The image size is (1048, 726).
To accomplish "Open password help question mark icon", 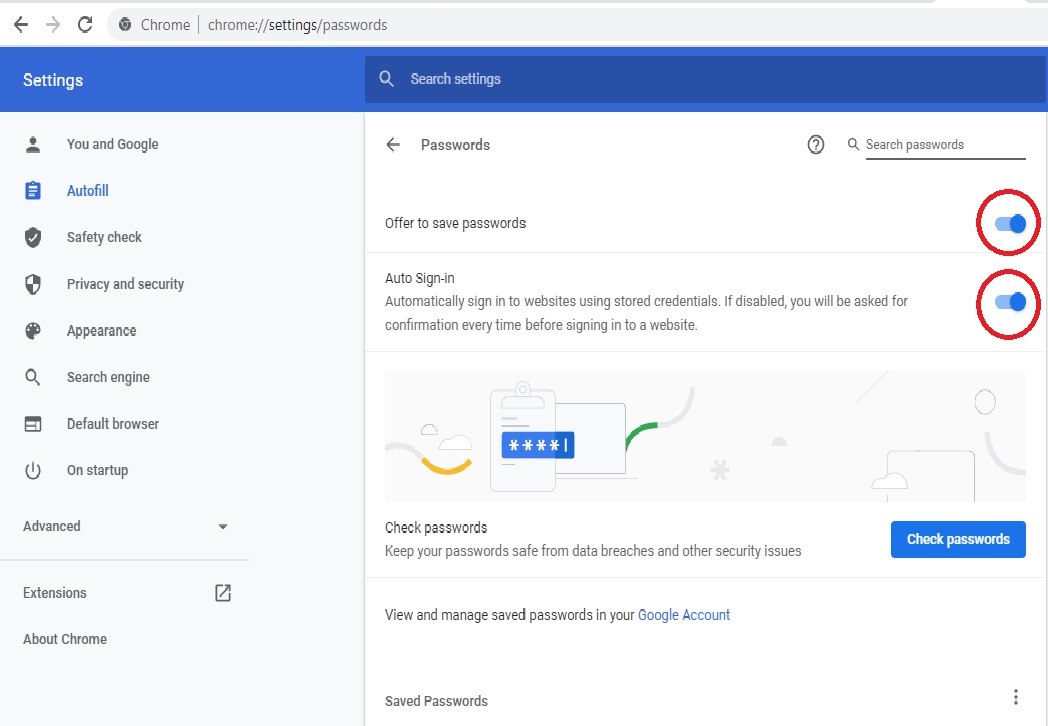I will pos(815,144).
